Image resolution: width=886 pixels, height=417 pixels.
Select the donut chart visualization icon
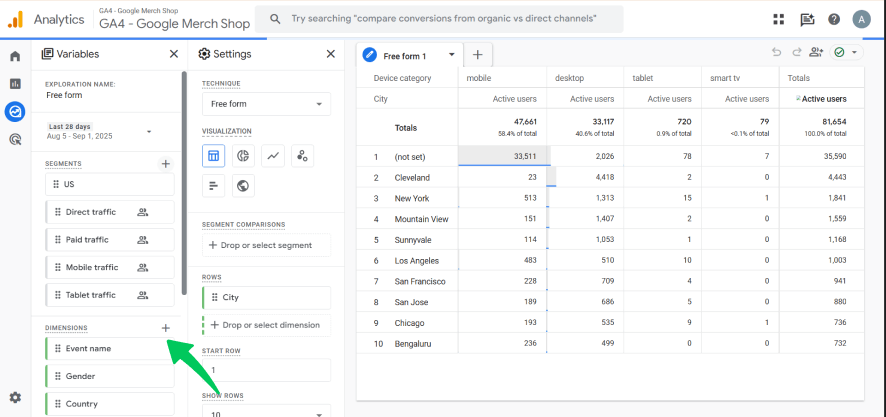coord(244,156)
